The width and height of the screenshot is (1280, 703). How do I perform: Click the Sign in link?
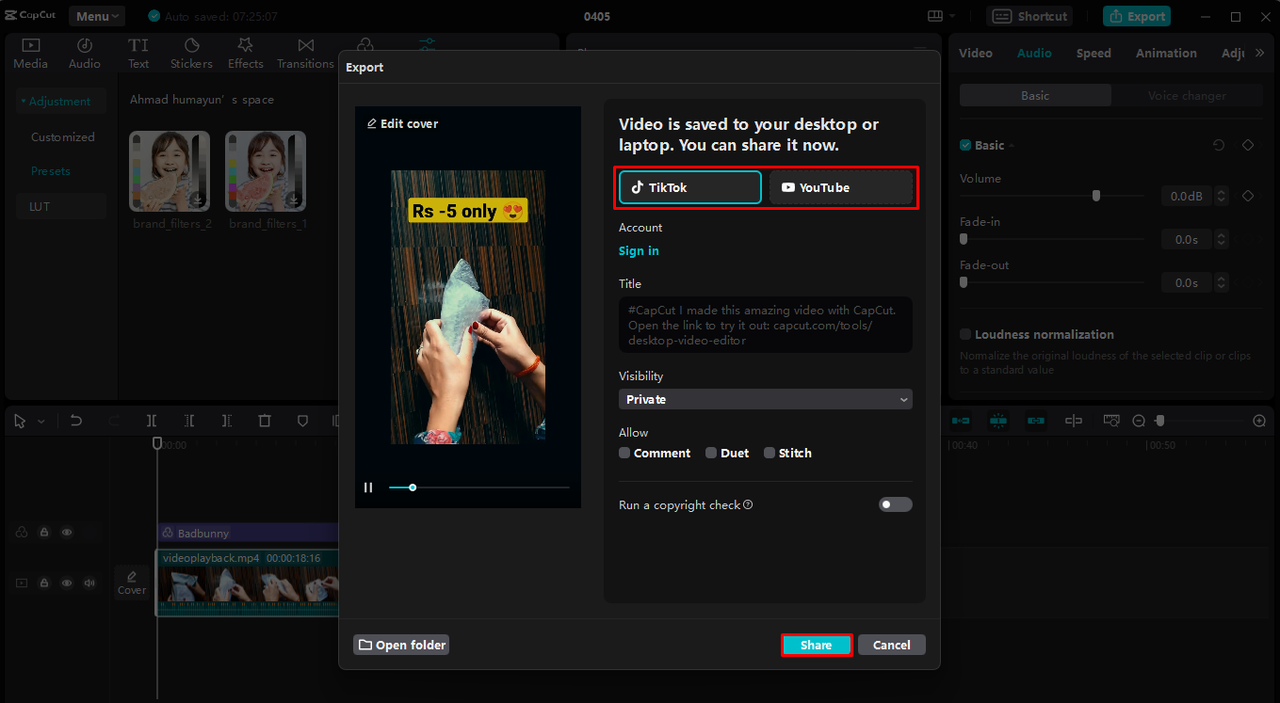tap(639, 251)
